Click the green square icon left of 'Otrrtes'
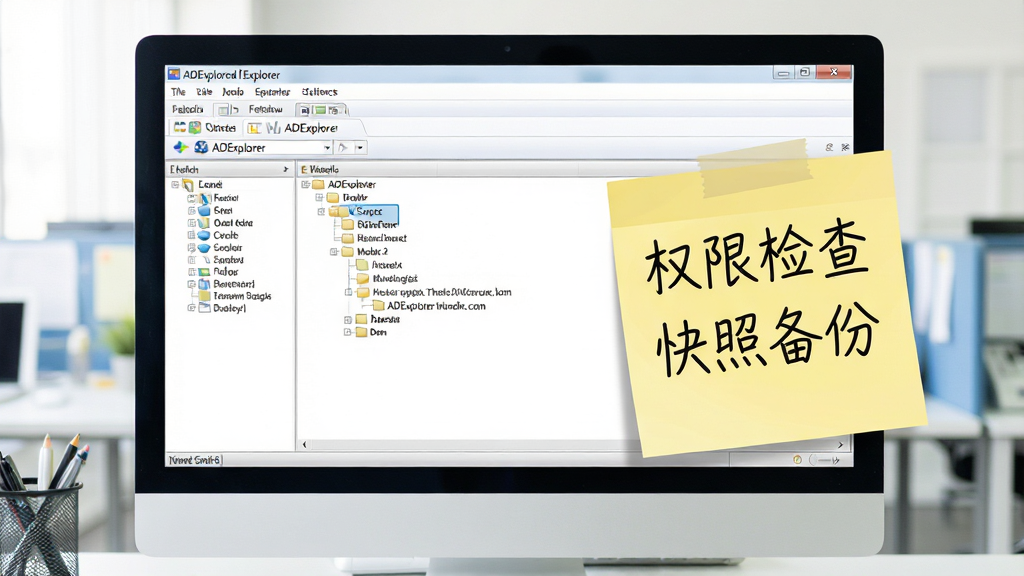 pyautogui.click(x=195, y=127)
